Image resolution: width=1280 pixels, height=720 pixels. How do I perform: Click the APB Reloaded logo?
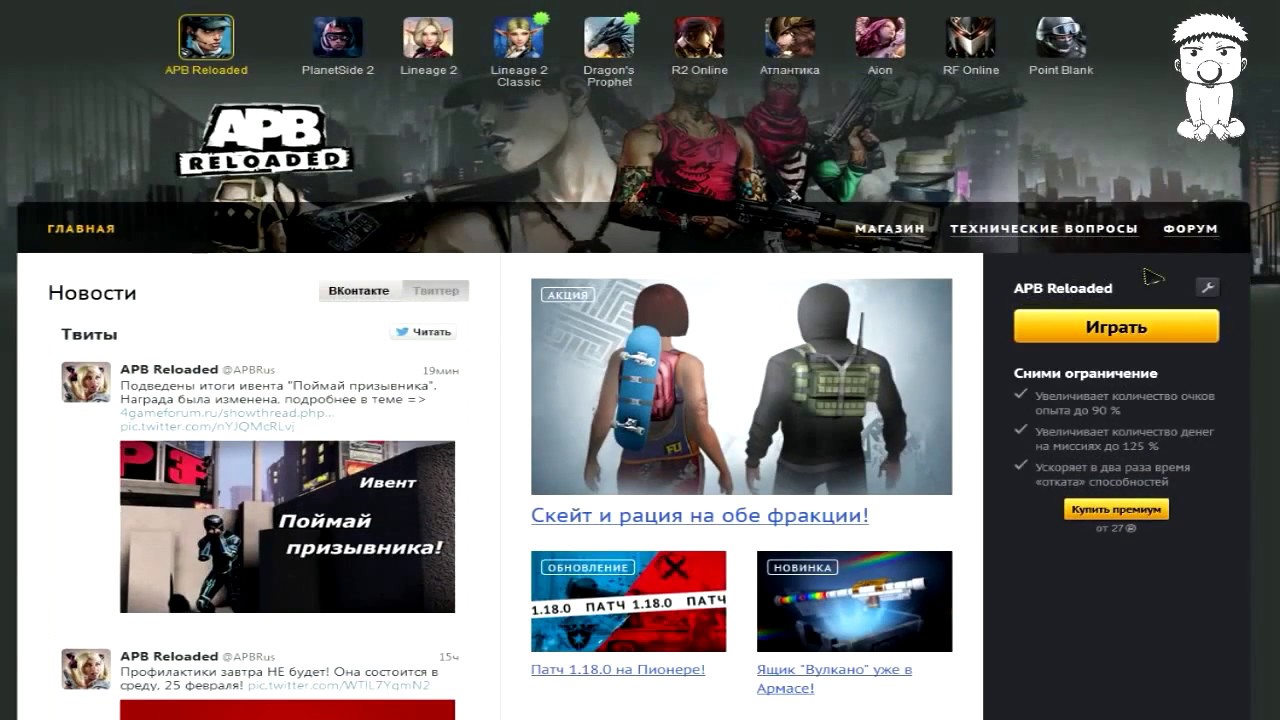tap(265, 140)
